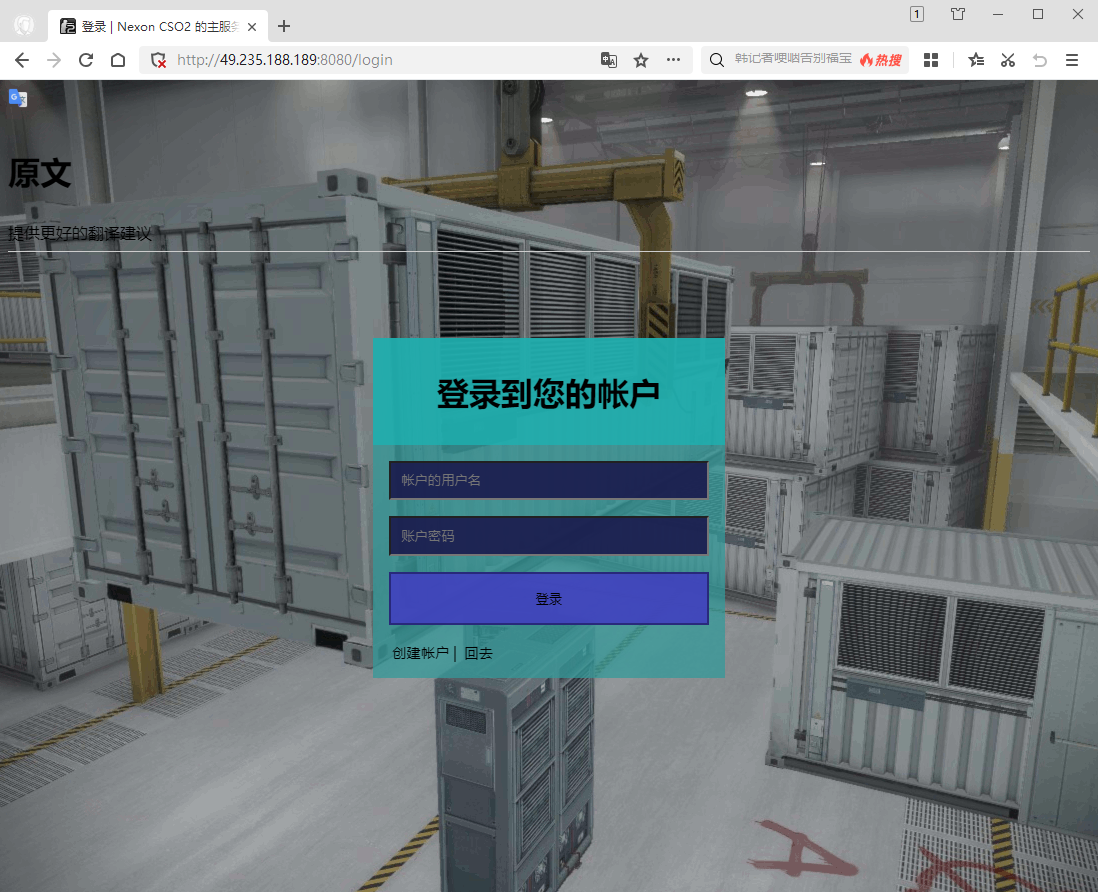
Task: Click the Google Translate icon on page
Action: 18,98
